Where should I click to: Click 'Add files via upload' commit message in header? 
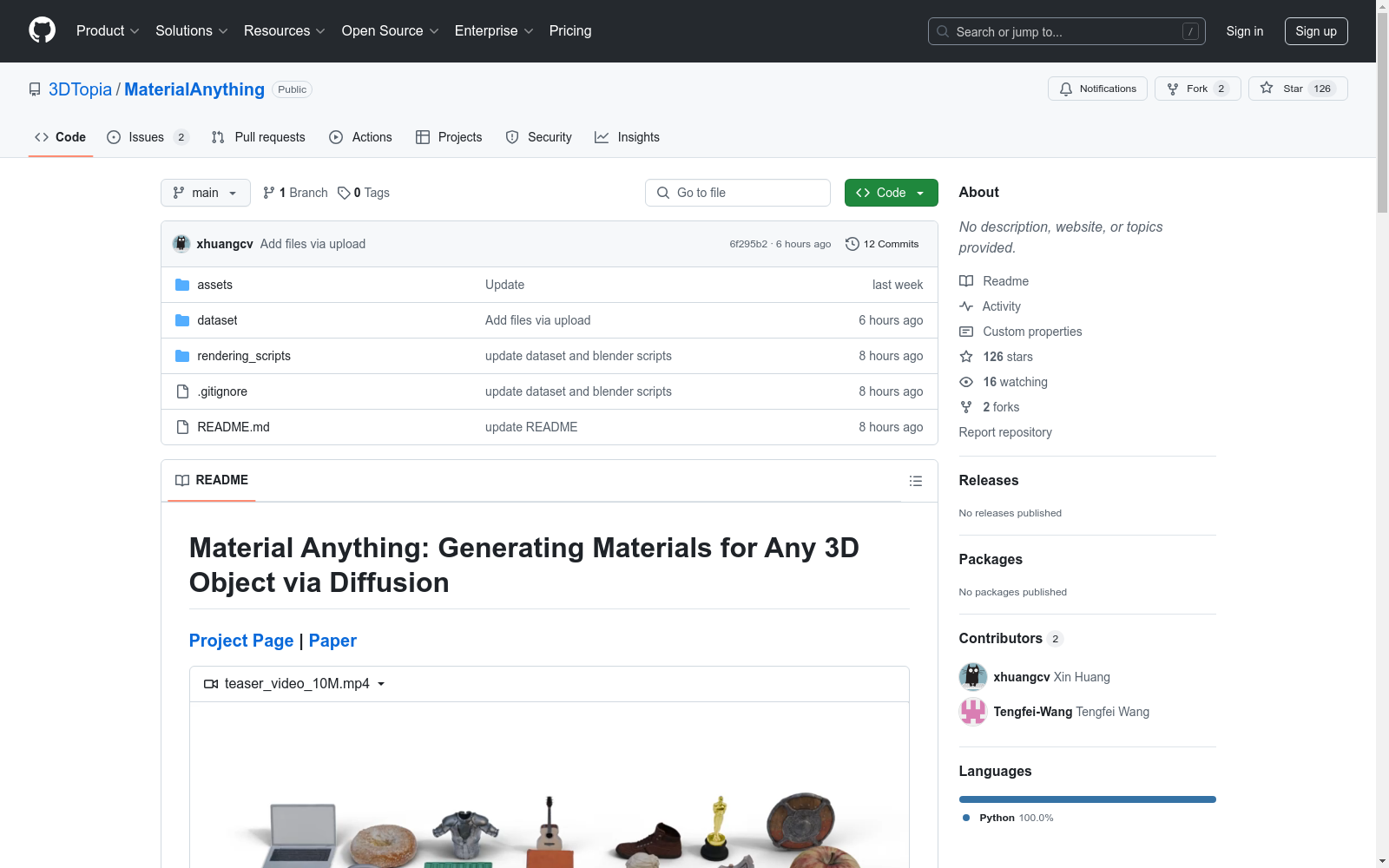tap(313, 244)
